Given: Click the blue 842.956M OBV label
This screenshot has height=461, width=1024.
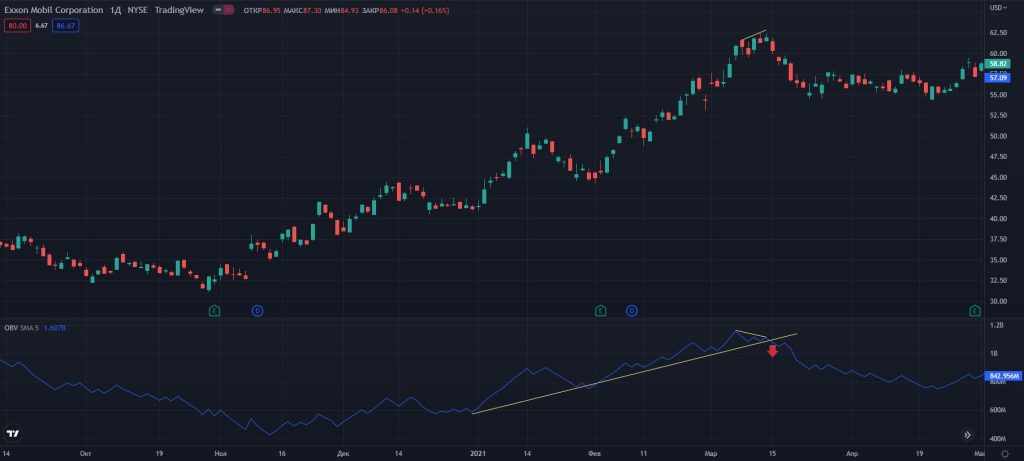Looking at the screenshot, I should [x=1003, y=376].
